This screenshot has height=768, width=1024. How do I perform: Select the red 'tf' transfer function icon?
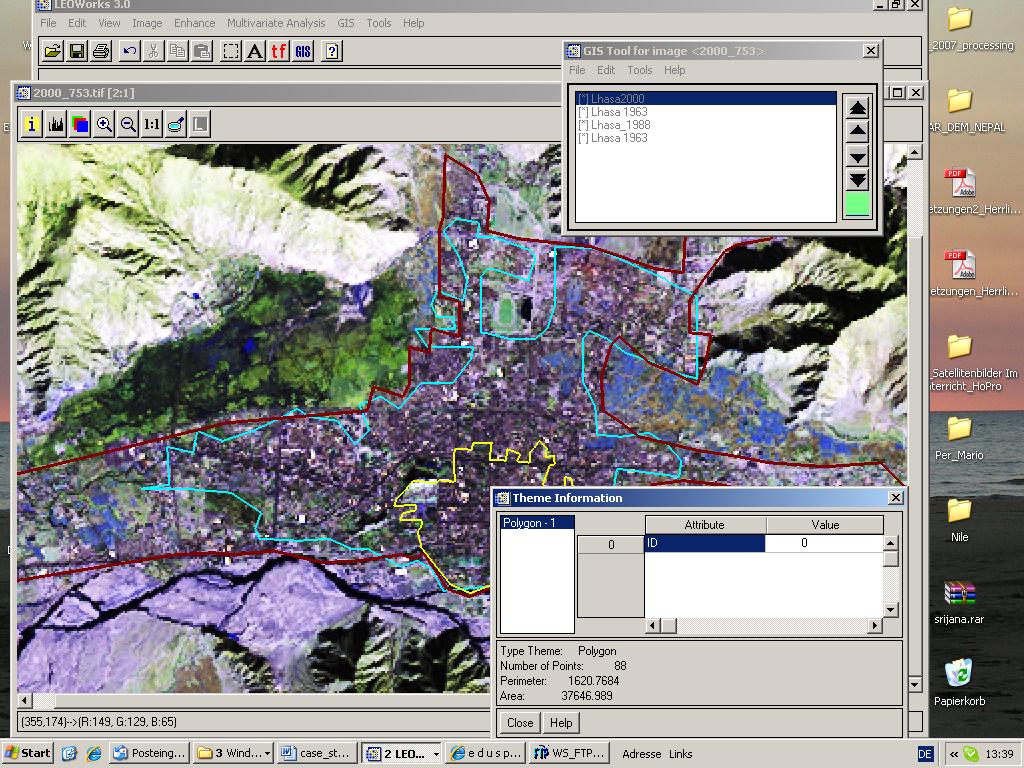click(x=279, y=51)
